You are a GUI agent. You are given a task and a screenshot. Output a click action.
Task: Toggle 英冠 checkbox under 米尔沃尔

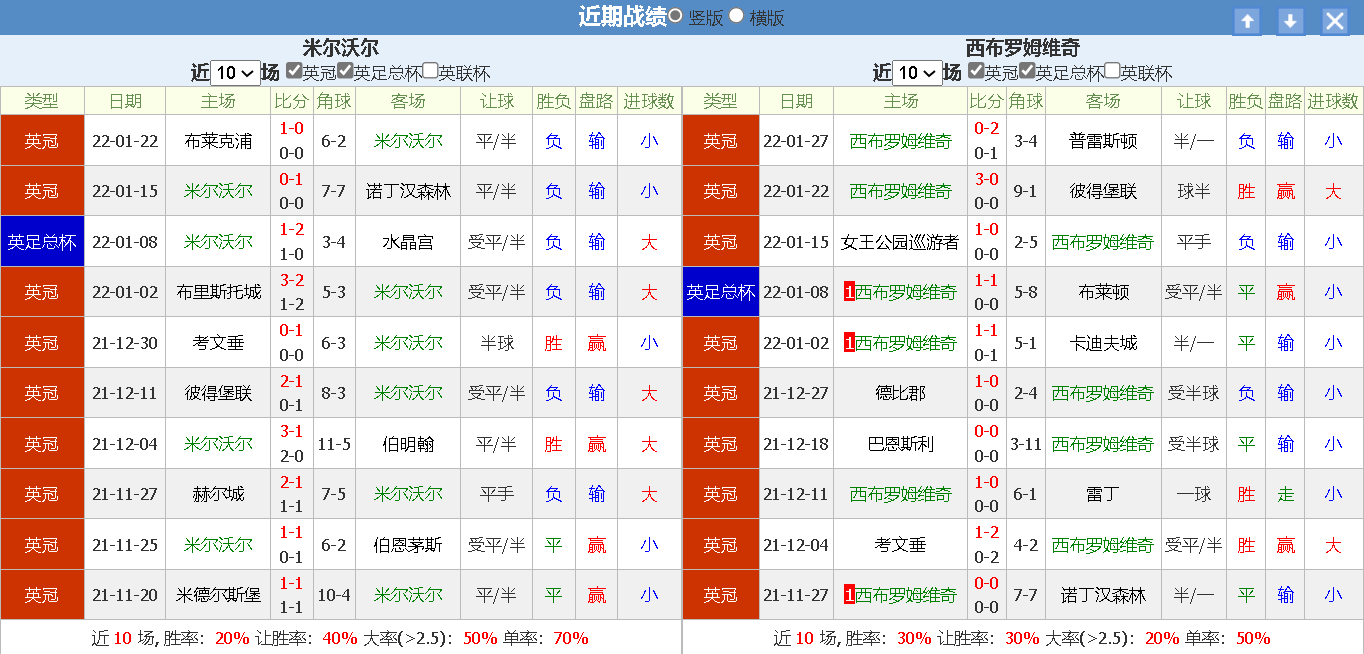tap(294, 71)
